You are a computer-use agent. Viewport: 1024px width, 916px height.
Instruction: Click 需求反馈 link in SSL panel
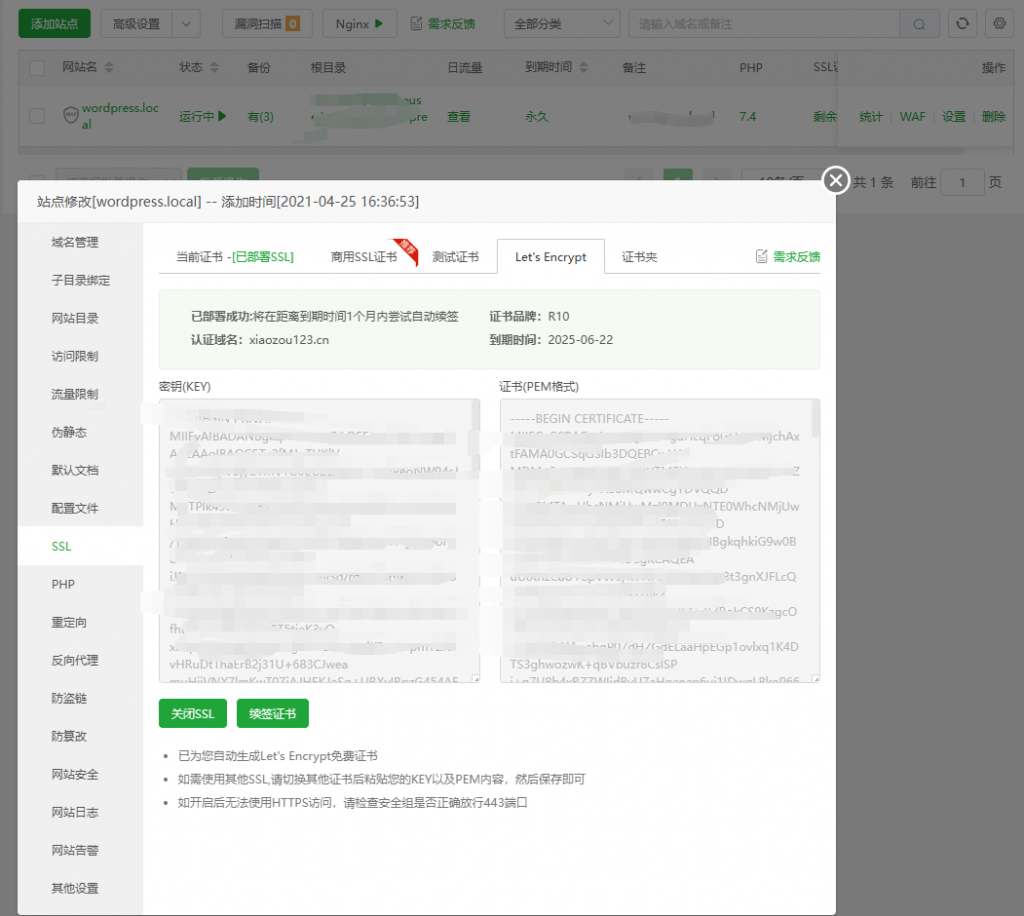(788, 257)
